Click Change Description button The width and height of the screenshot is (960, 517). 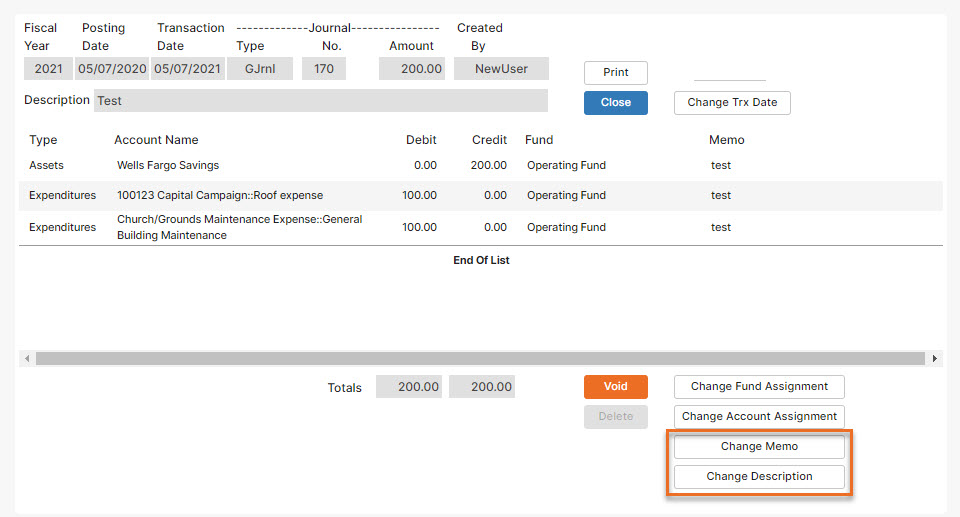coord(759,477)
